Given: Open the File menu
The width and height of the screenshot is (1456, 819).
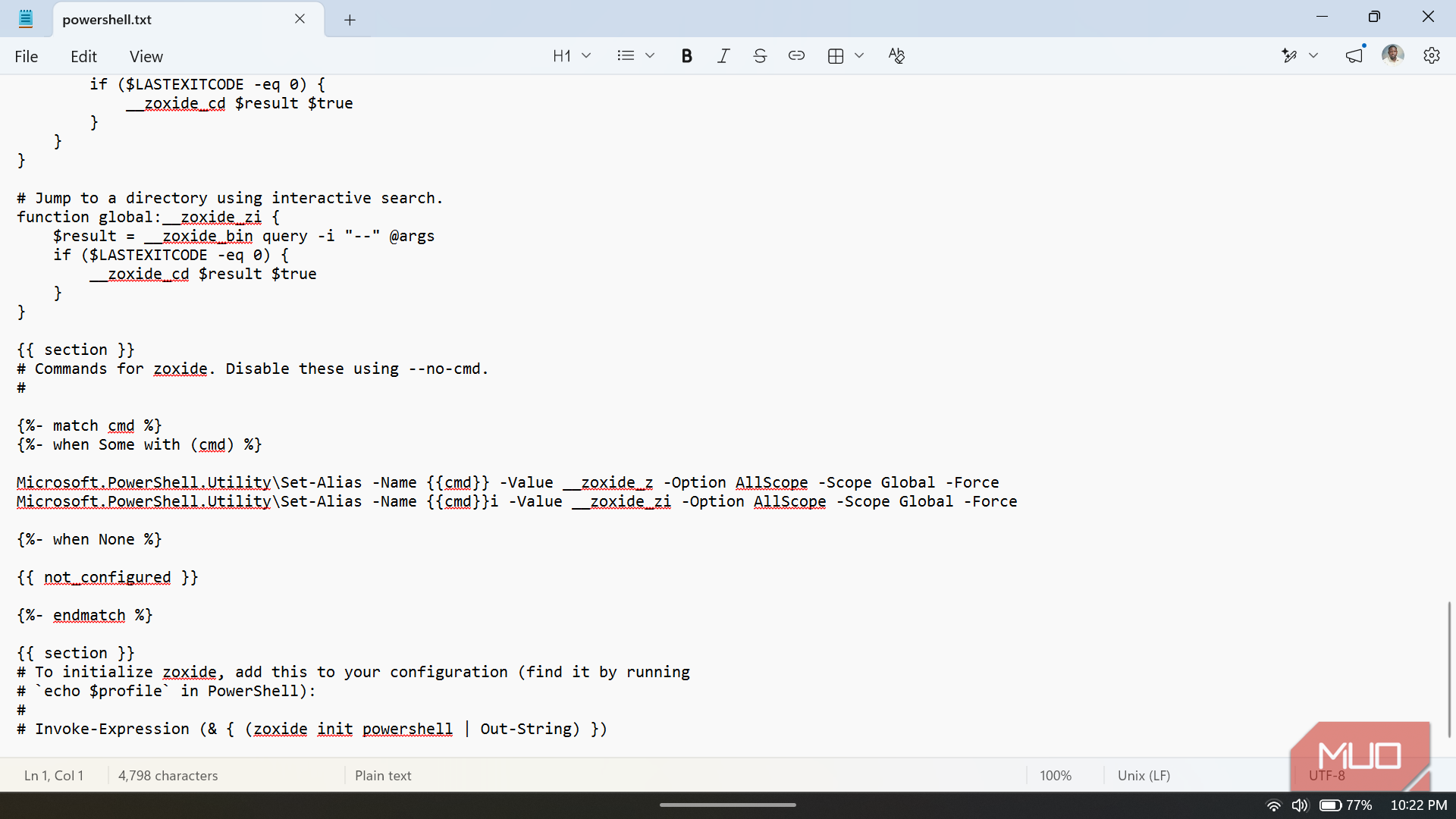Looking at the screenshot, I should click(x=27, y=56).
